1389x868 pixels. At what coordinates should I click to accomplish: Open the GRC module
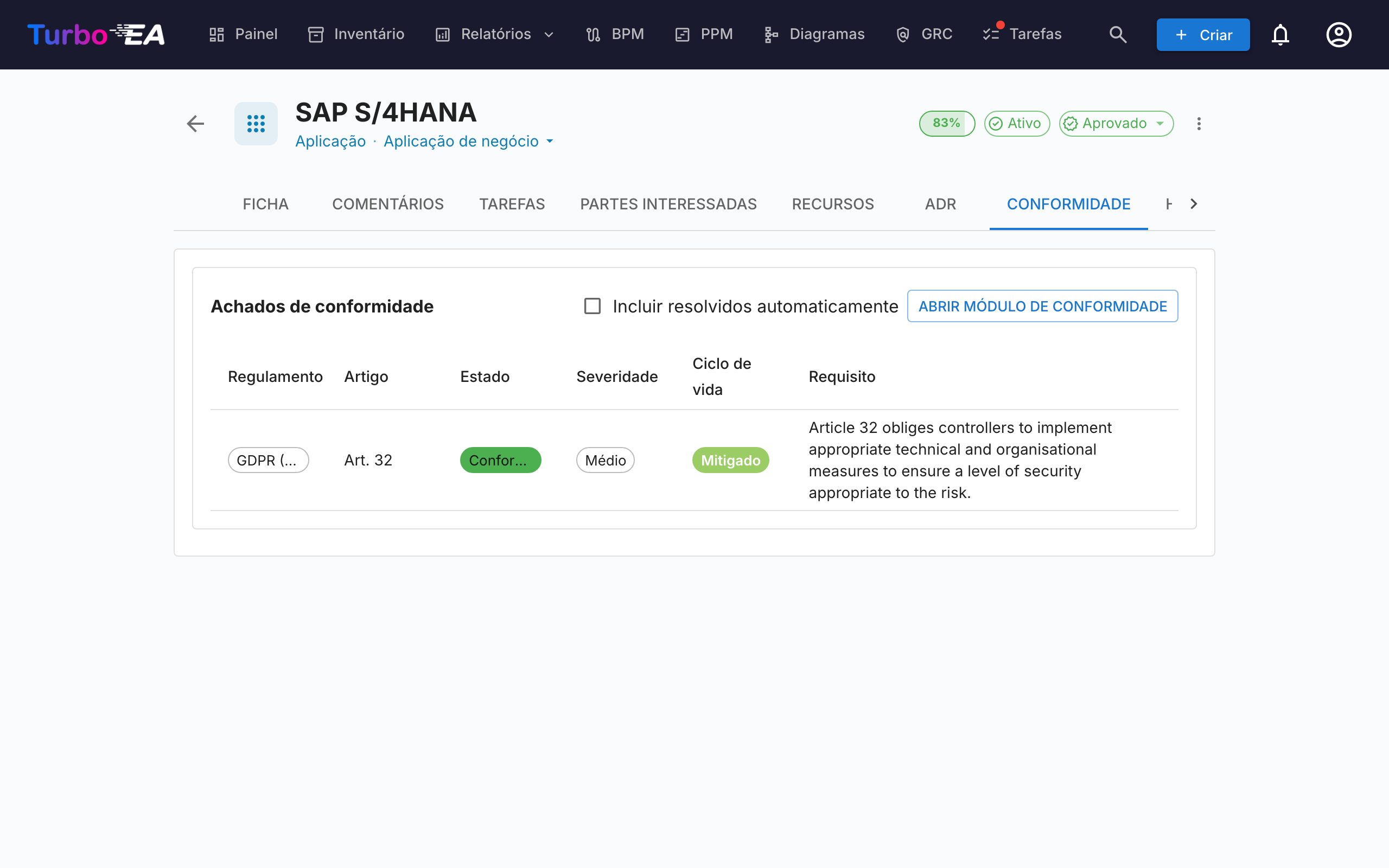tap(923, 34)
